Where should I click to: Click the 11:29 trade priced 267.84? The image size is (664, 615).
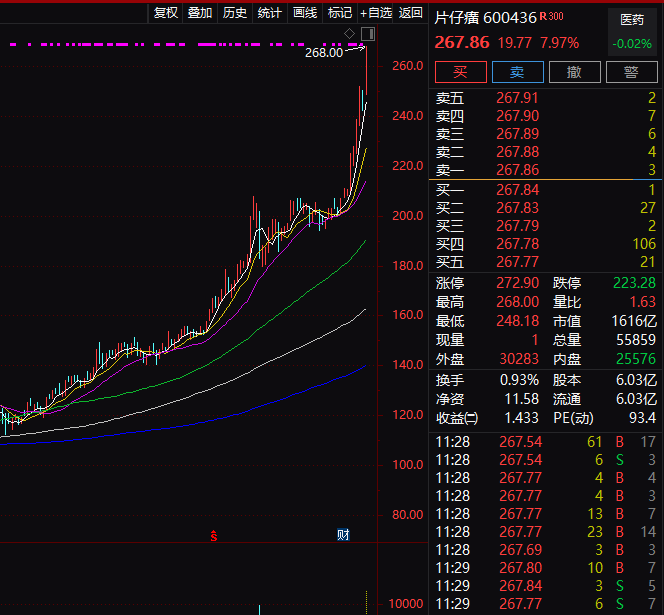coord(546,586)
